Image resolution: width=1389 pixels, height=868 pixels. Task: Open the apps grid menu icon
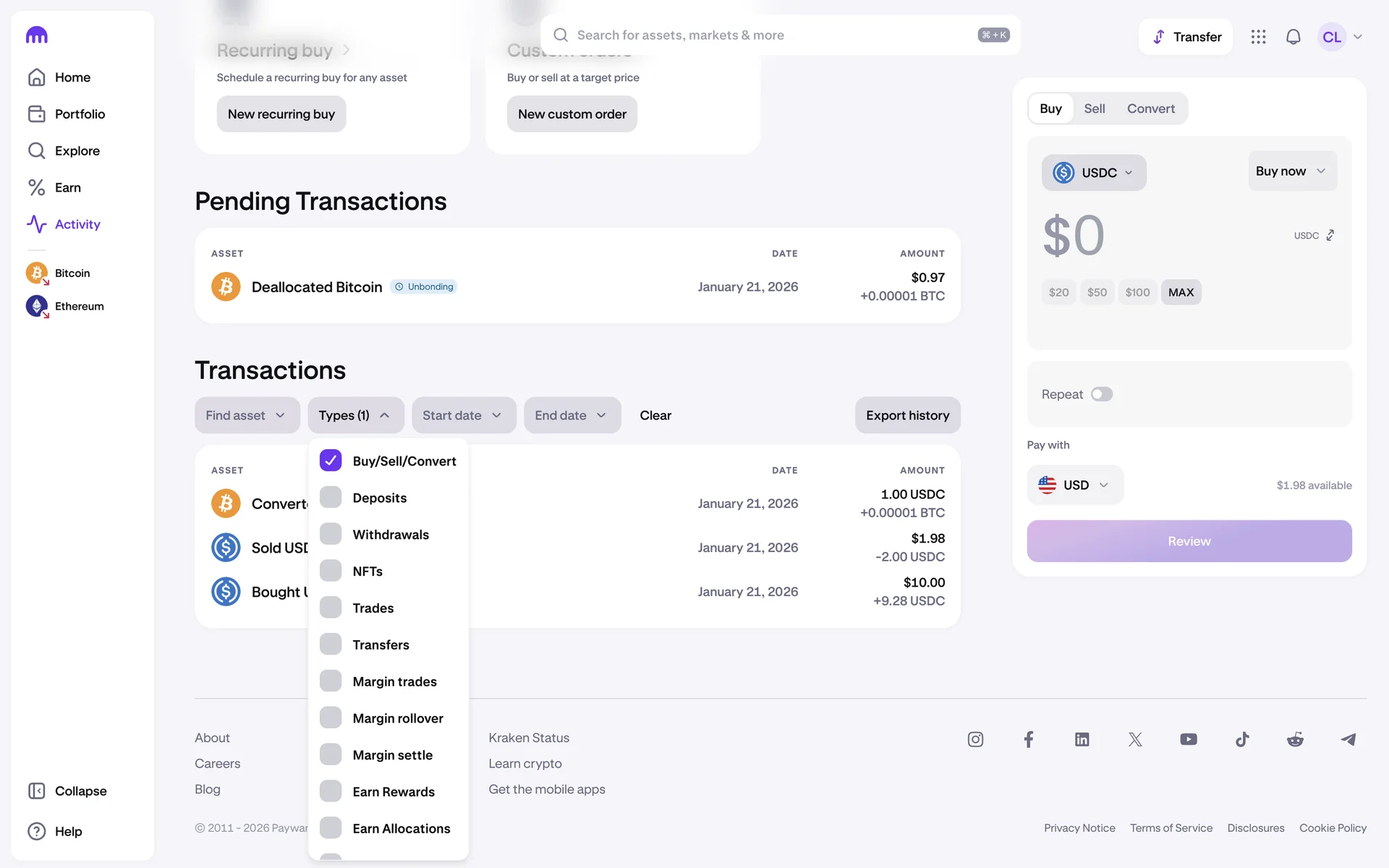(x=1258, y=37)
